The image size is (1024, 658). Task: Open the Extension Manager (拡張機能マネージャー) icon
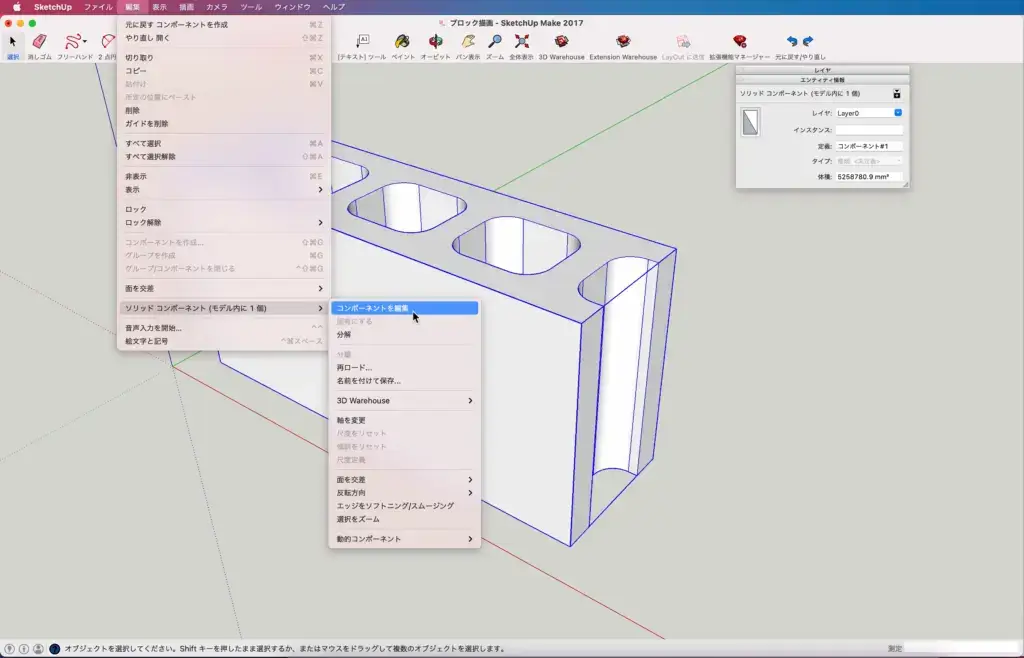(x=739, y=43)
